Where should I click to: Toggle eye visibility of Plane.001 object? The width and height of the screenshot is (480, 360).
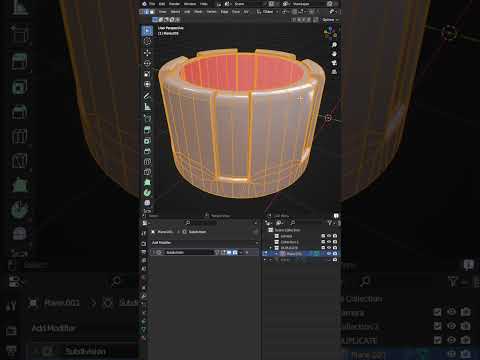(x=329, y=254)
